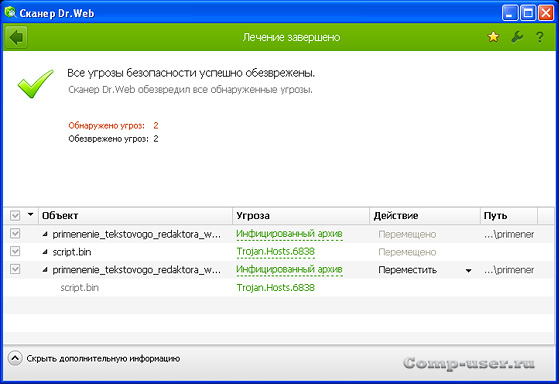Viewport: 559px width, 384px height.
Task: Collapse details with Скрыть дополнительную информацию arrow
Action: coord(15,358)
